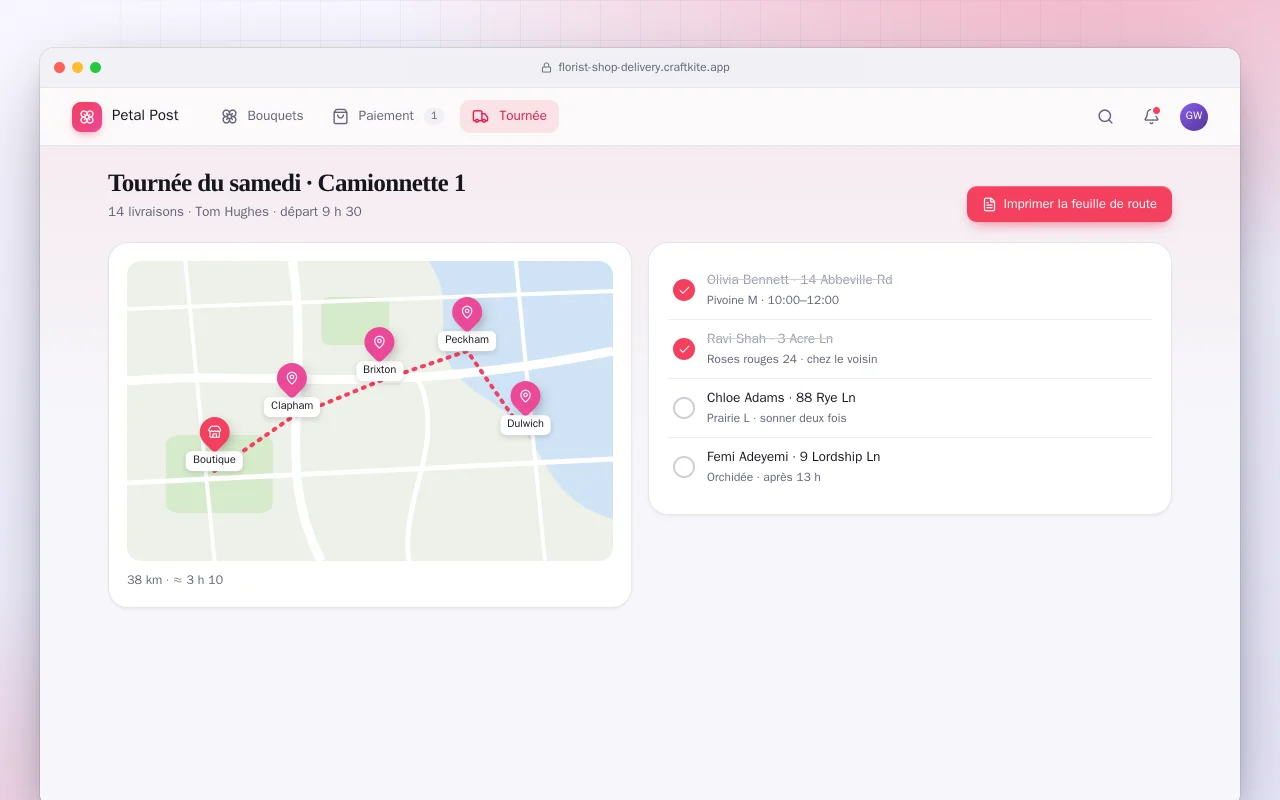Click the lock icon in address bar
This screenshot has width=1280, height=800.
click(x=546, y=68)
